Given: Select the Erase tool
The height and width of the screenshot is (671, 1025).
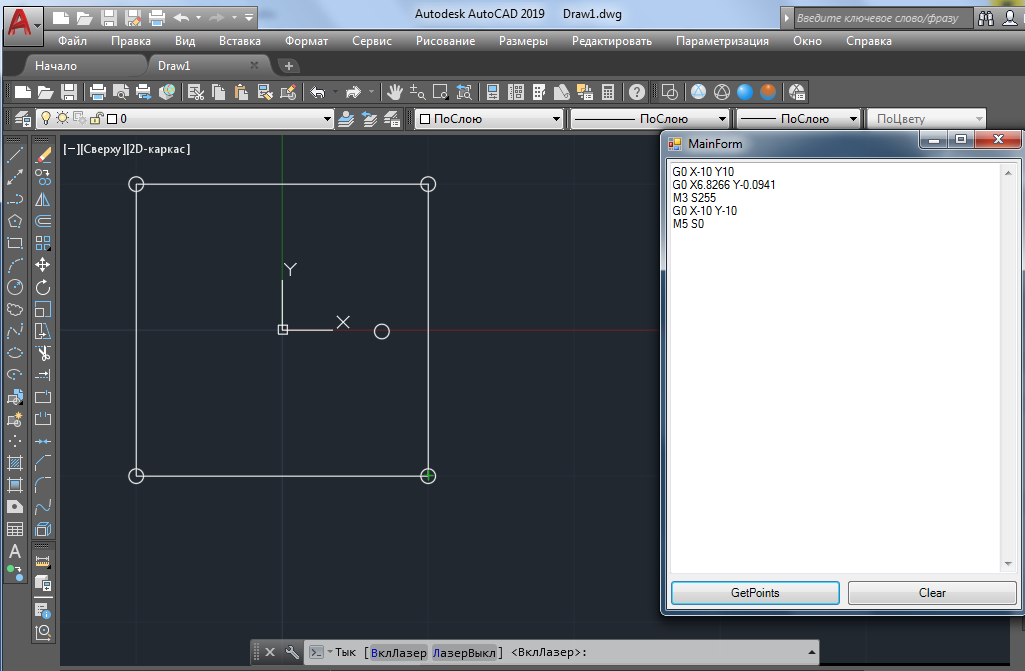Looking at the screenshot, I should 43,156.
